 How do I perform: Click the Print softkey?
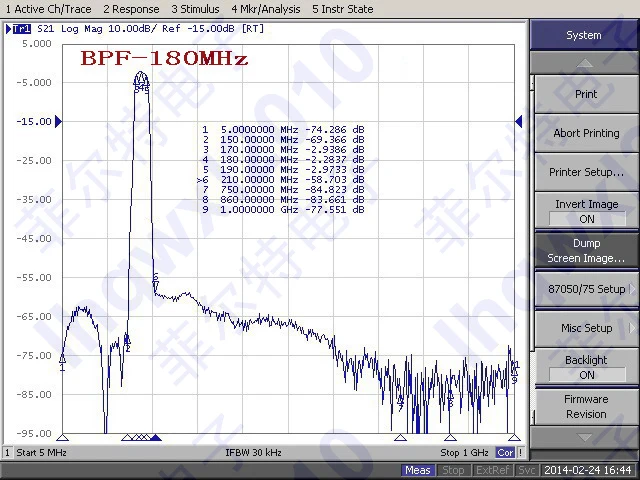click(x=586, y=94)
